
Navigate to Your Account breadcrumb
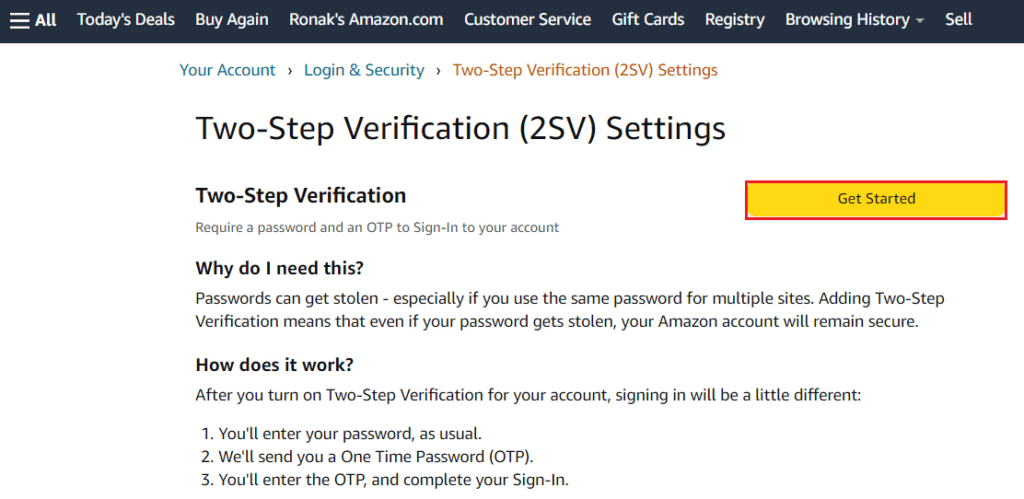pyautogui.click(x=228, y=70)
